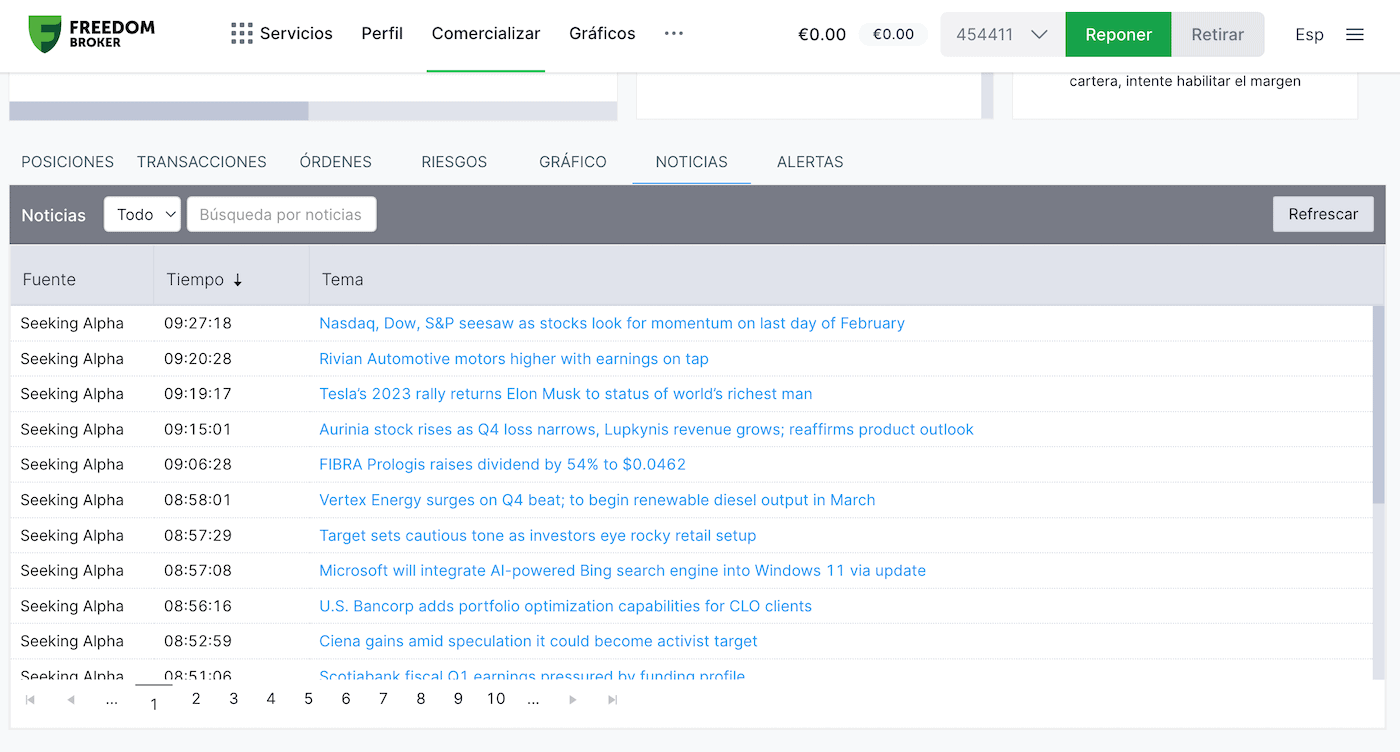The image size is (1400, 752).
Task: Open Microsoft AI-powered Bing article
Action: click(x=622, y=570)
